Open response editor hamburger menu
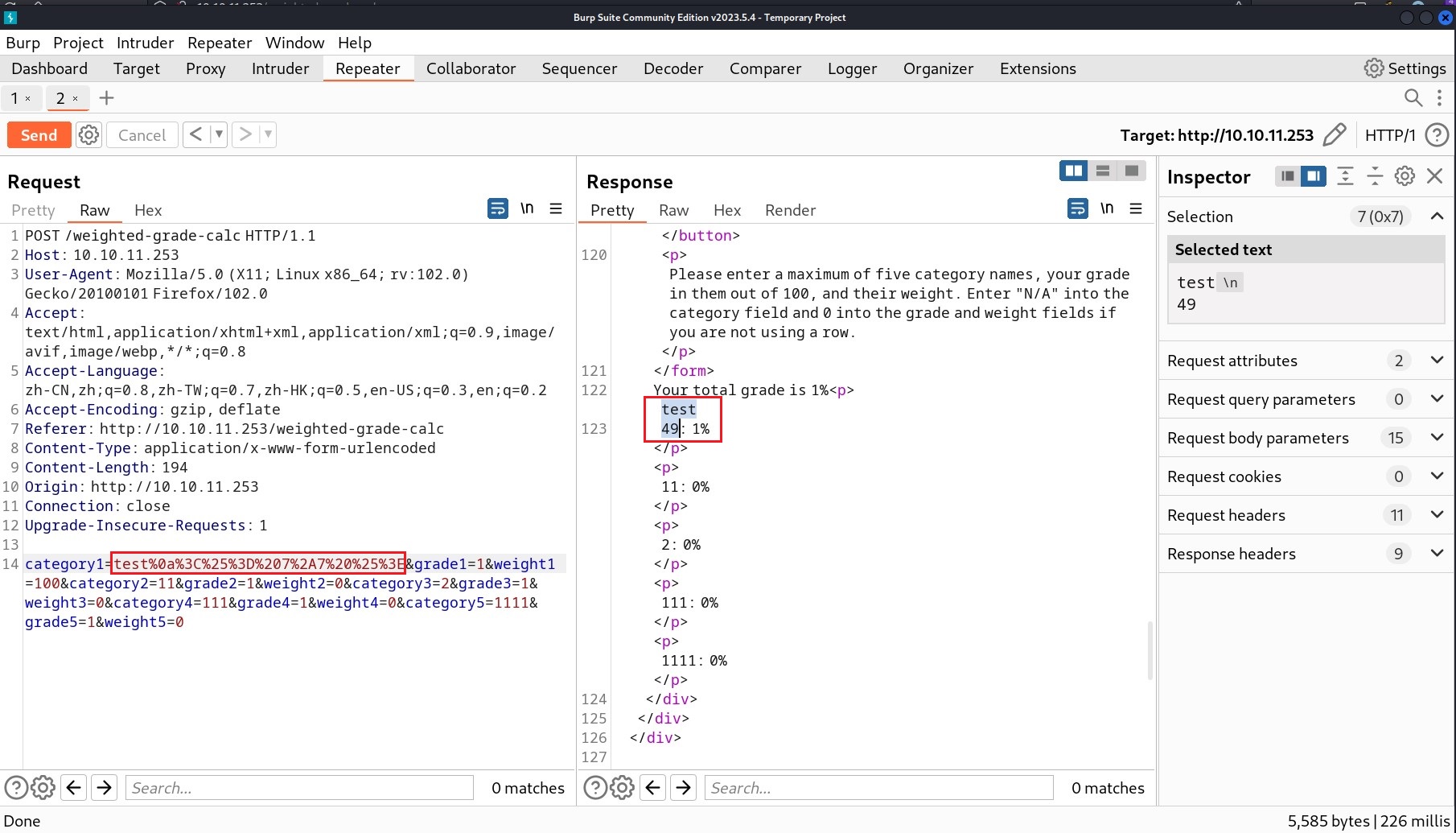The height and width of the screenshot is (833, 1456). point(1136,208)
